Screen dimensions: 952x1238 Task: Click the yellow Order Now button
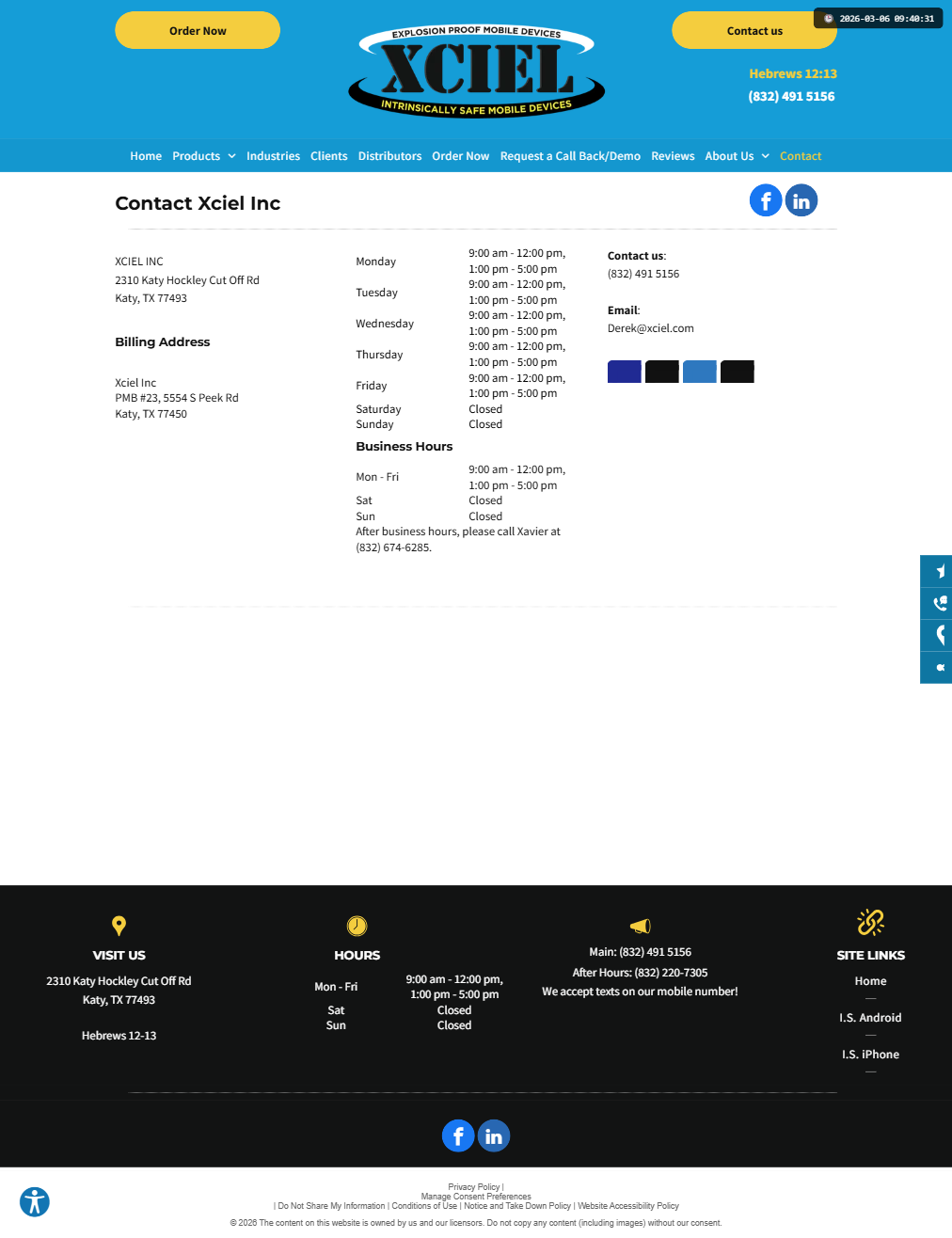pyautogui.click(x=198, y=30)
